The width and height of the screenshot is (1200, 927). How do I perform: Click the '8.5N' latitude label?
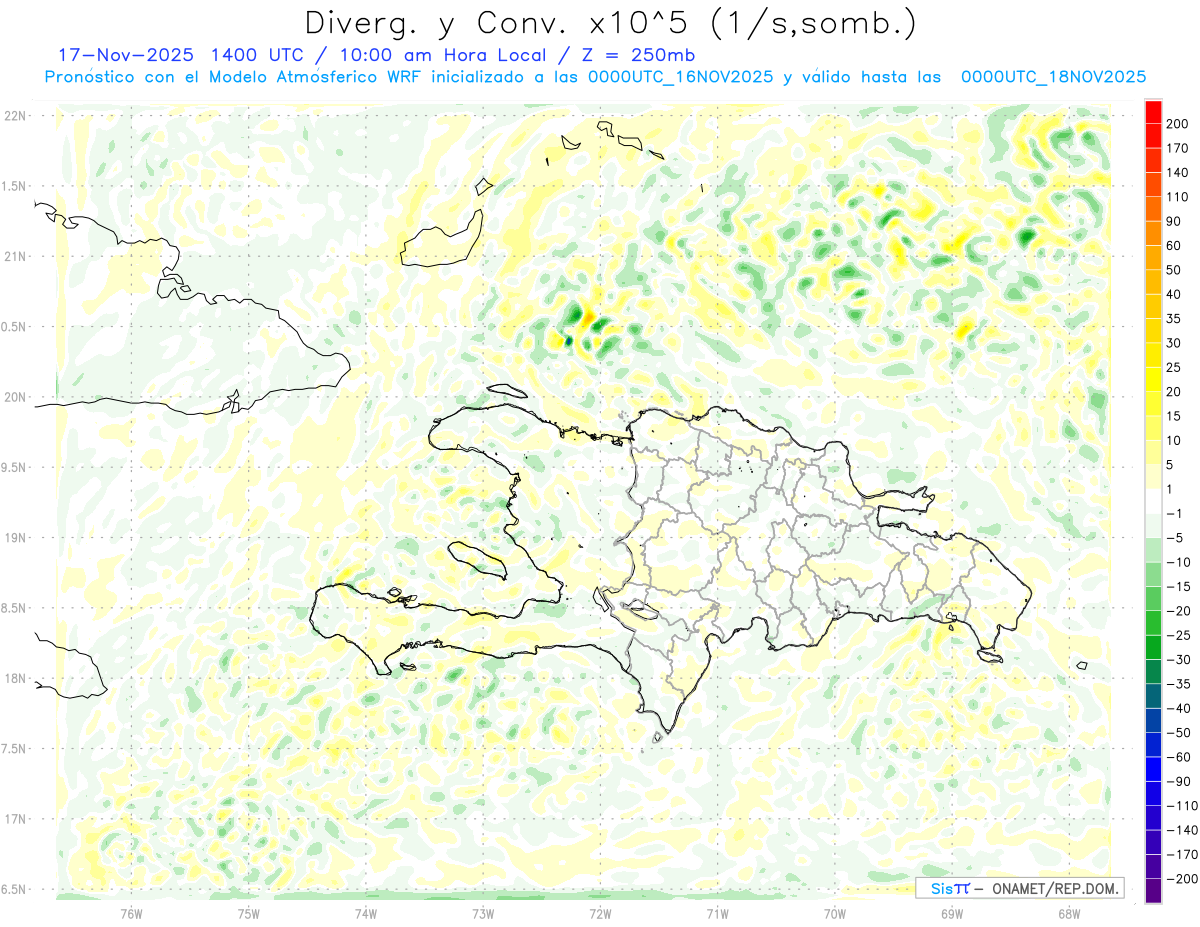pyautogui.click(x=12, y=608)
